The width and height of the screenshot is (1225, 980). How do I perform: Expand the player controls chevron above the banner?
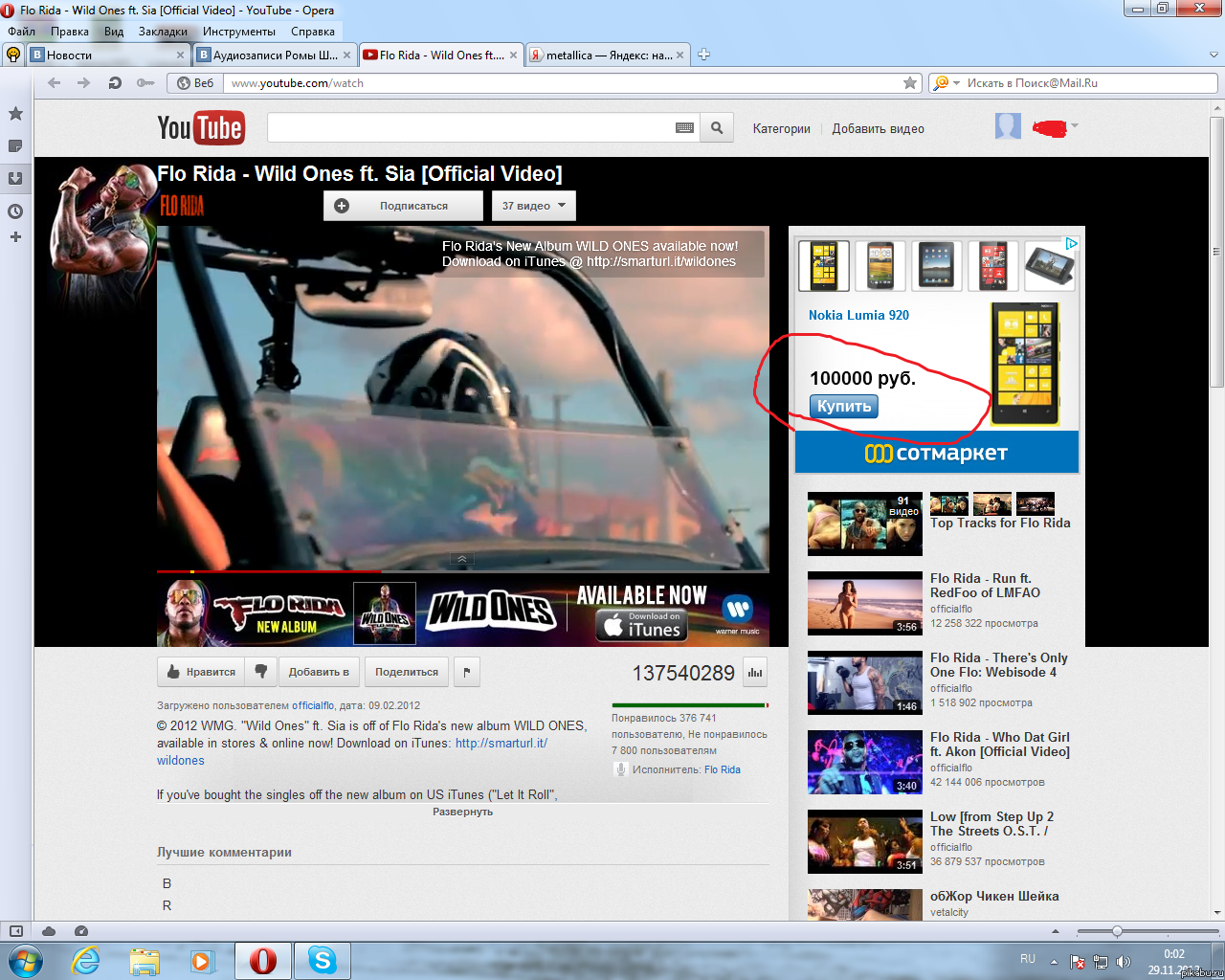coord(461,559)
